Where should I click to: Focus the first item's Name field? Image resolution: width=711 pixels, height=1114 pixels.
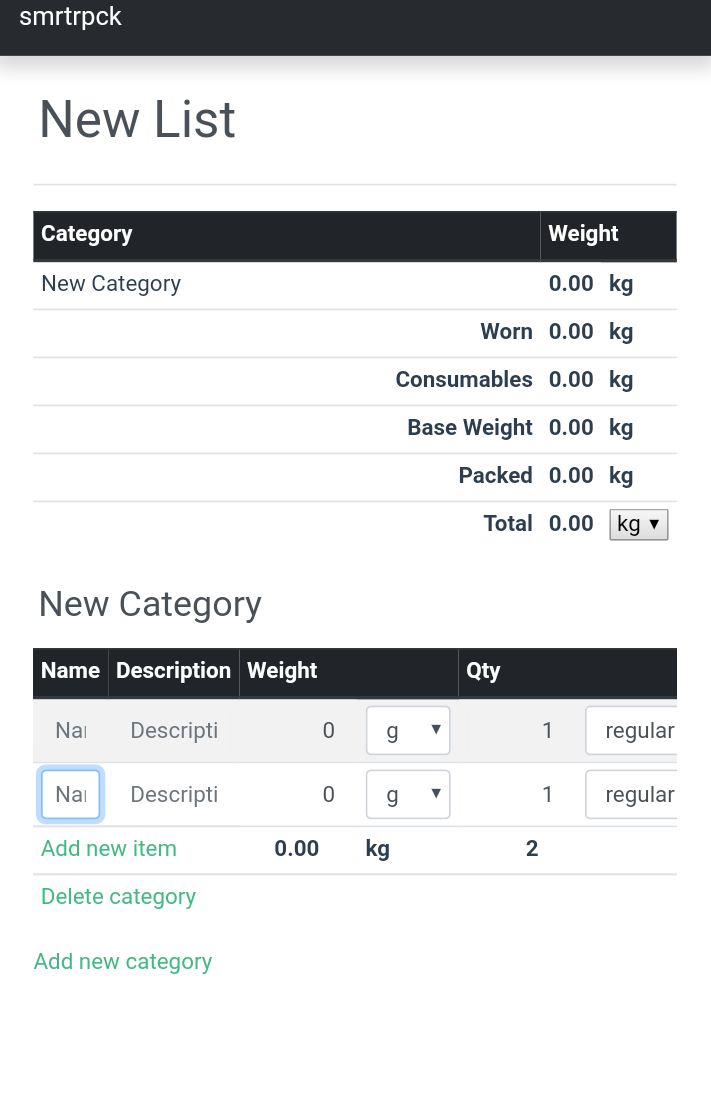point(70,730)
